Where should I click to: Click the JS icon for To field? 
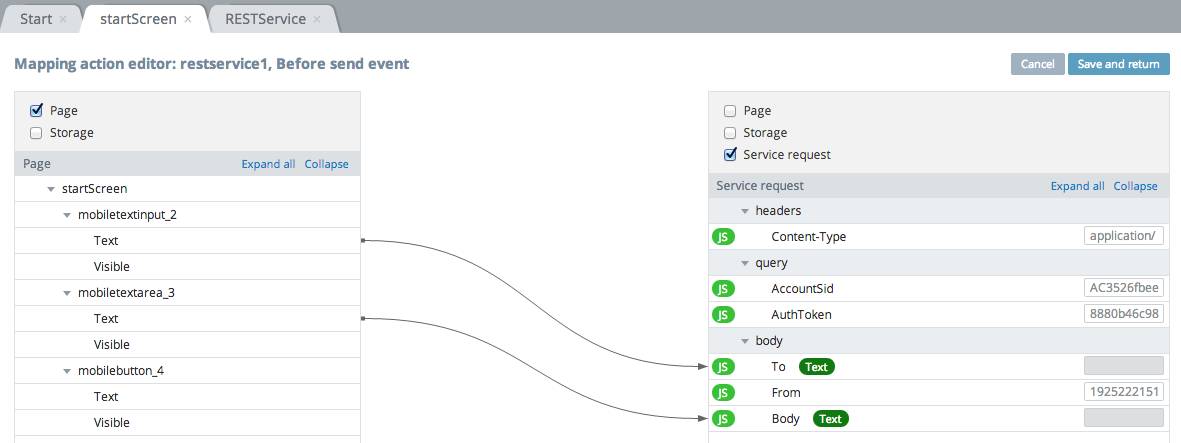coord(723,367)
